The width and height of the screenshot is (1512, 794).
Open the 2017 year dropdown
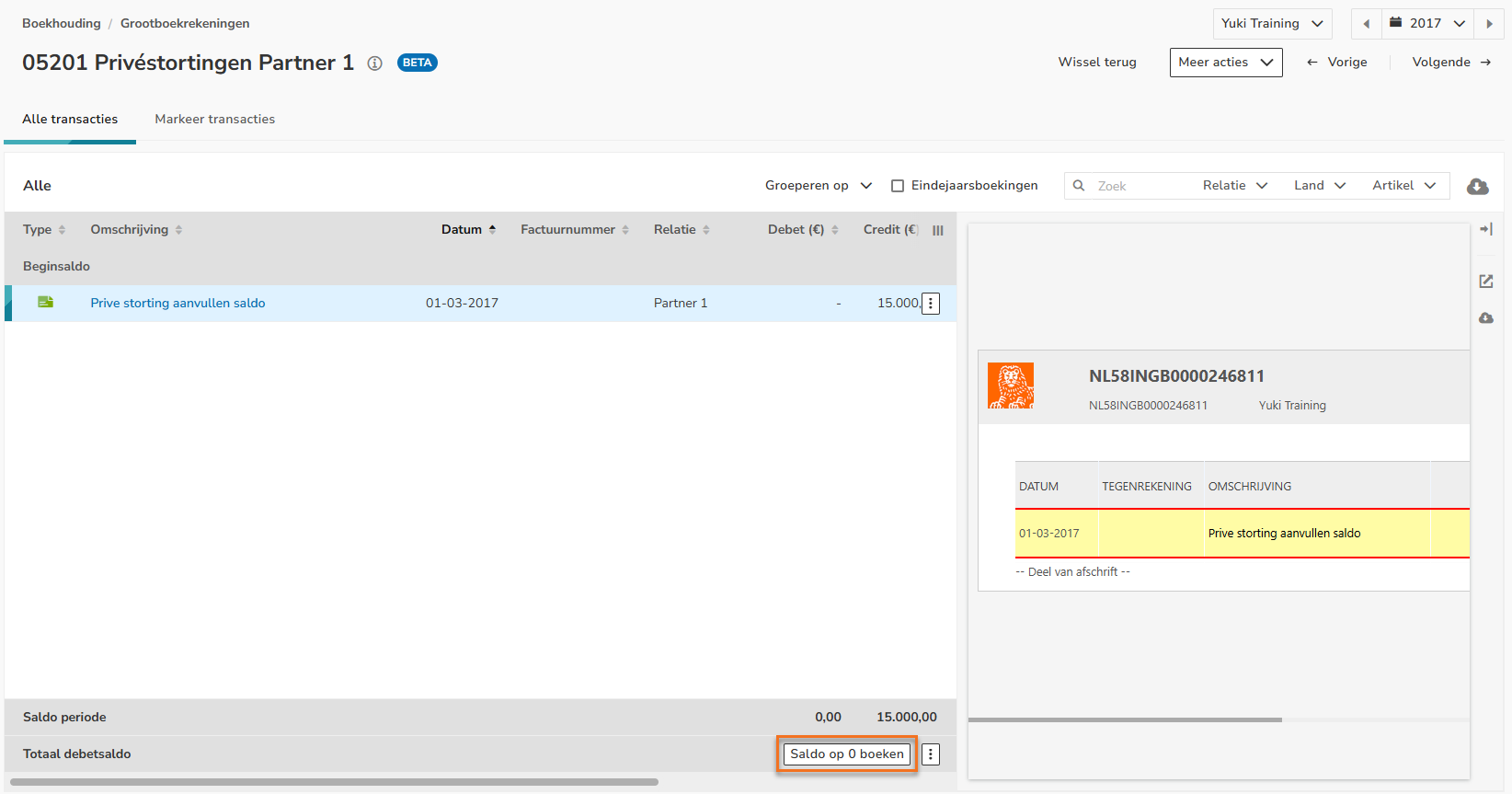point(1427,24)
